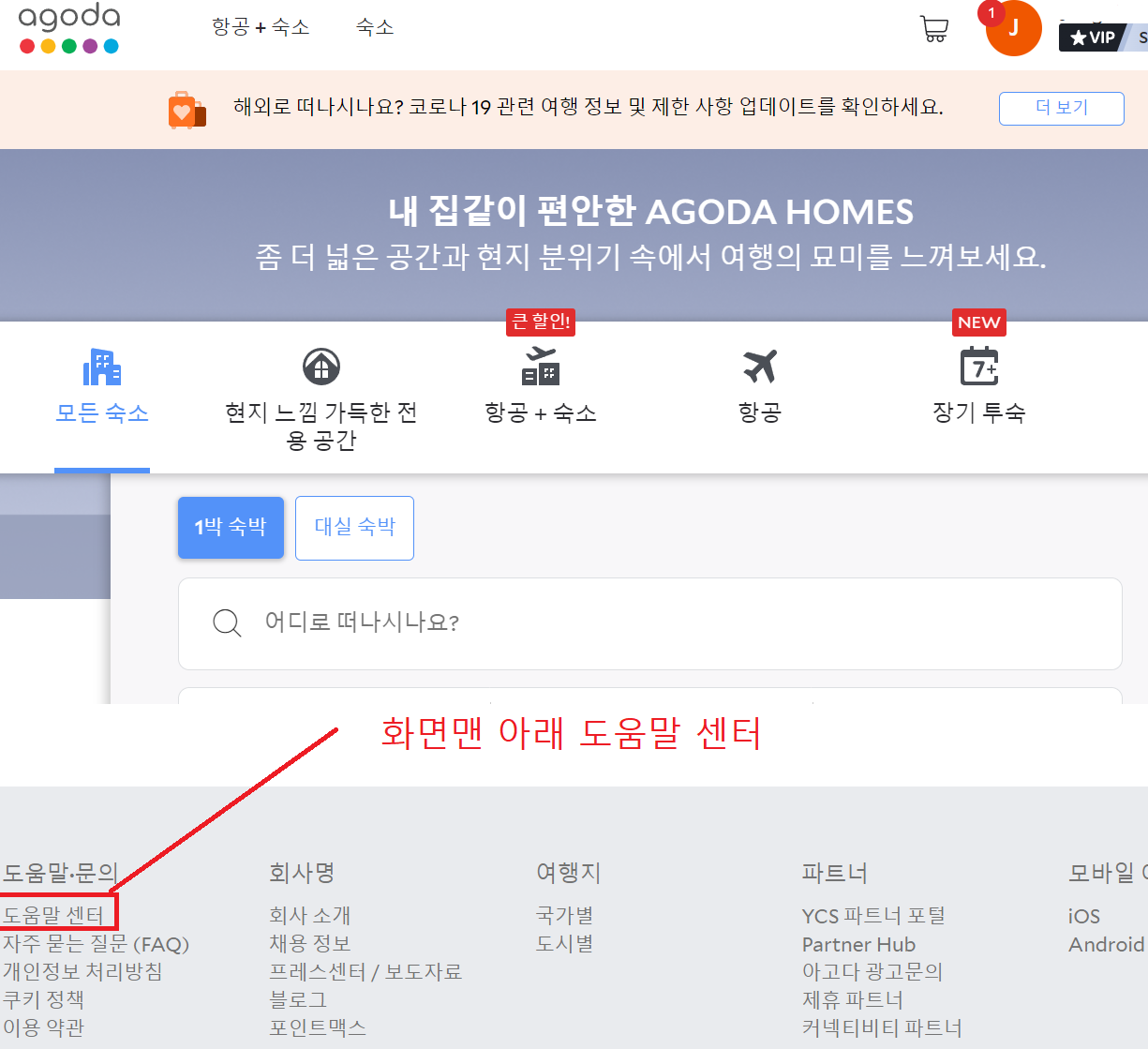
Task: Open the 제휴 파트너 link
Action: (x=853, y=999)
